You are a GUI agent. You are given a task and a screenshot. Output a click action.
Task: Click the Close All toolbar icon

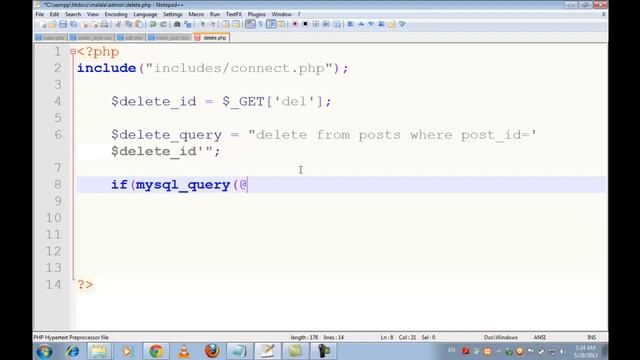tap(96, 24)
